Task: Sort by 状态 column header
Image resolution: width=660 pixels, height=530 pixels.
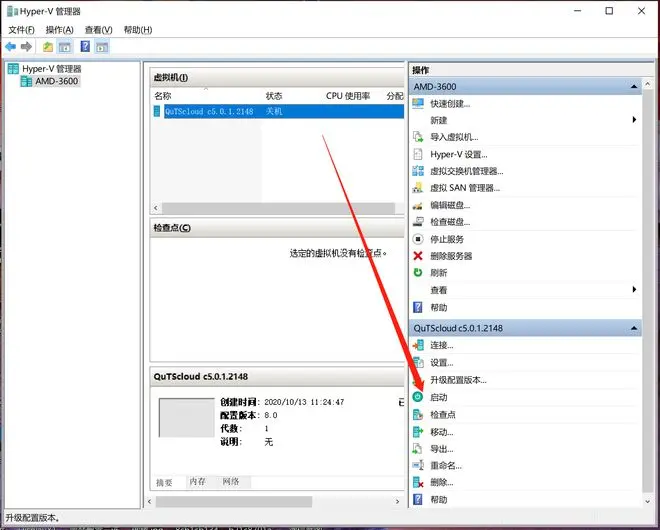Action: click(274, 96)
